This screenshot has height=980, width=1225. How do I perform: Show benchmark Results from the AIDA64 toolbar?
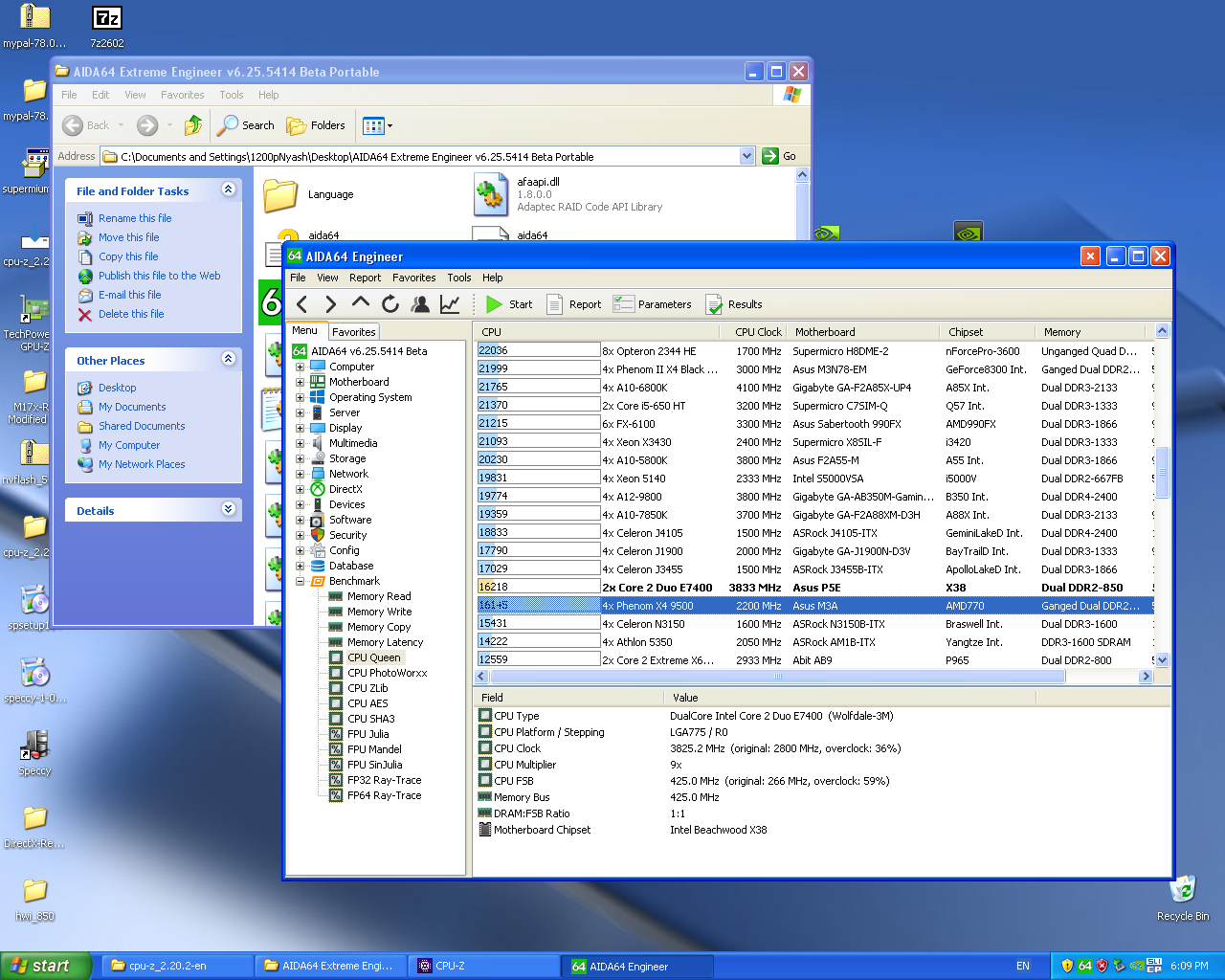[734, 304]
